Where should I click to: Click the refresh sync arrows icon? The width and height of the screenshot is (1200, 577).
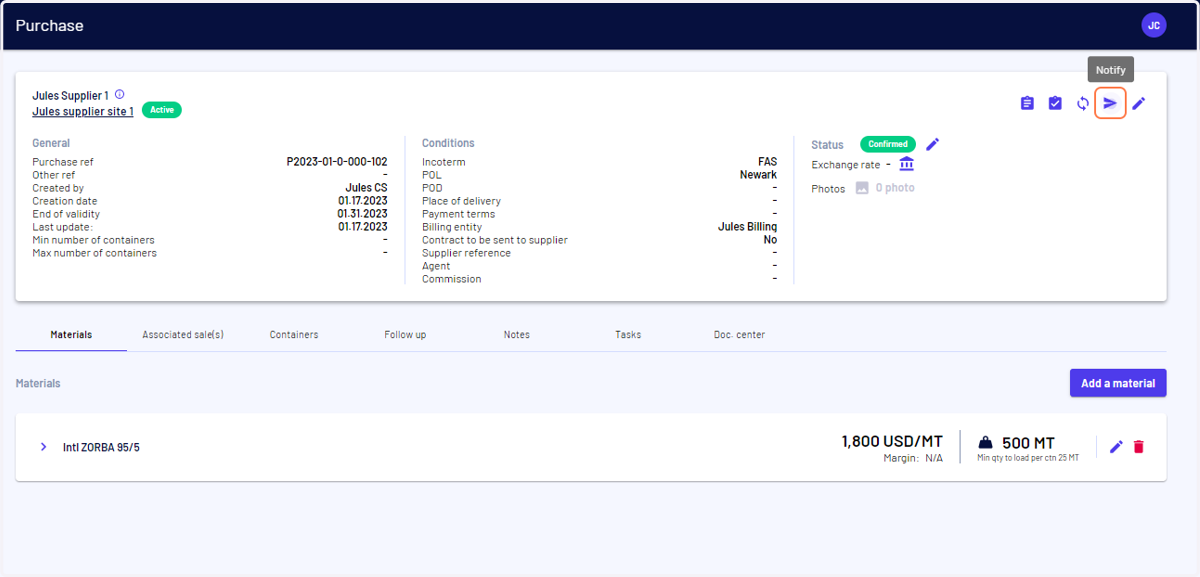coord(1083,103)
